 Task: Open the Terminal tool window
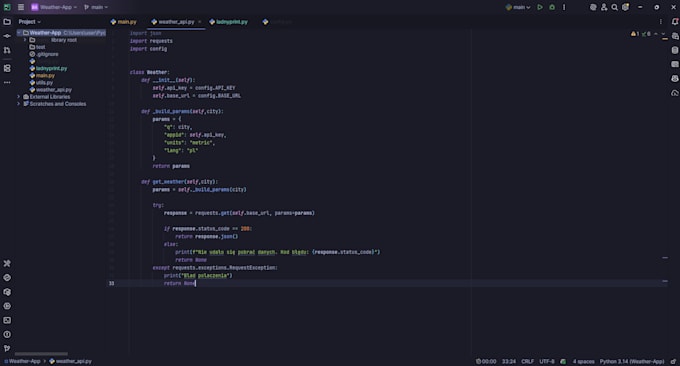coord(7,320)
